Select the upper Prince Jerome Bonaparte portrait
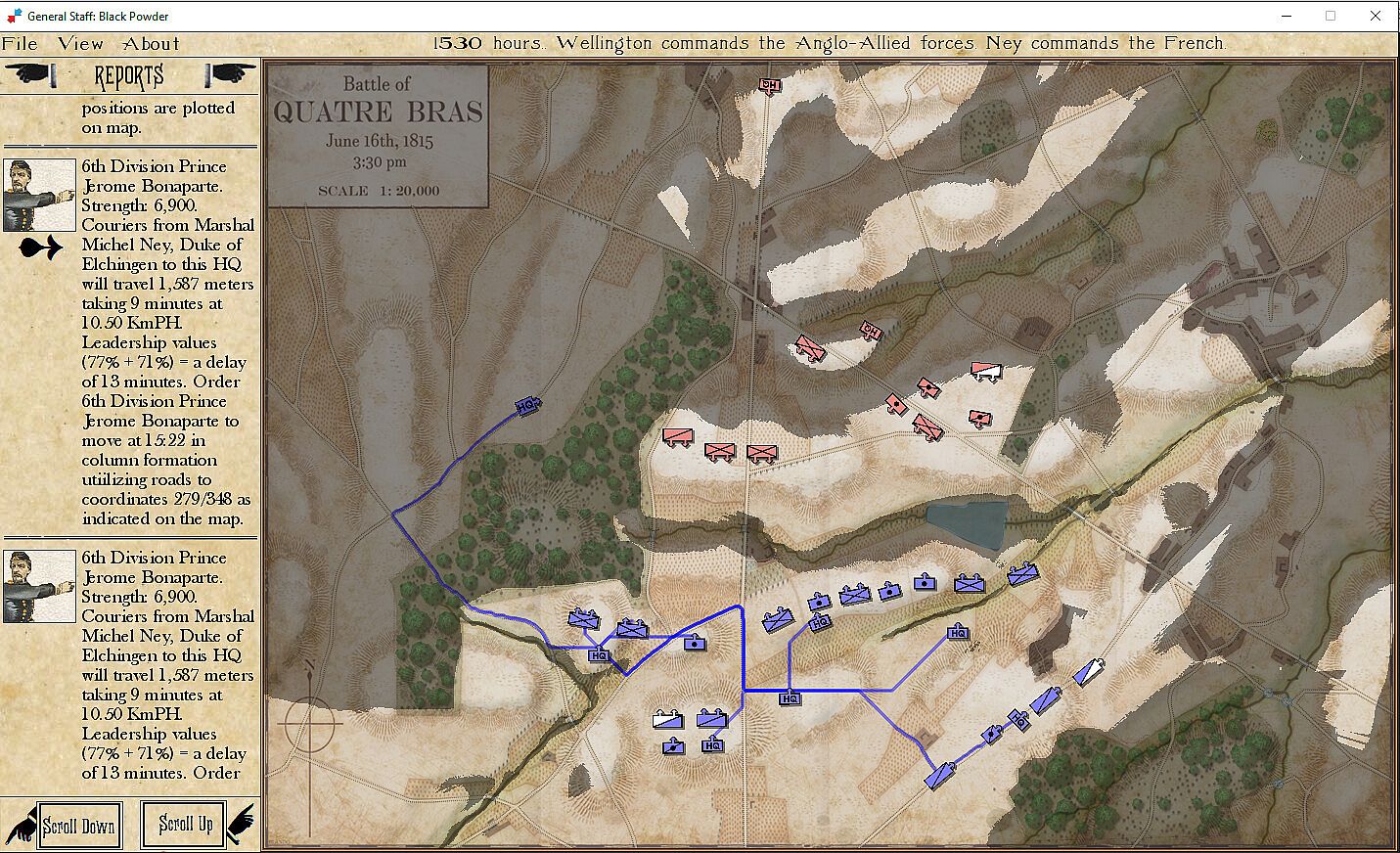The image size is (1400, 853). coord(39,196)
